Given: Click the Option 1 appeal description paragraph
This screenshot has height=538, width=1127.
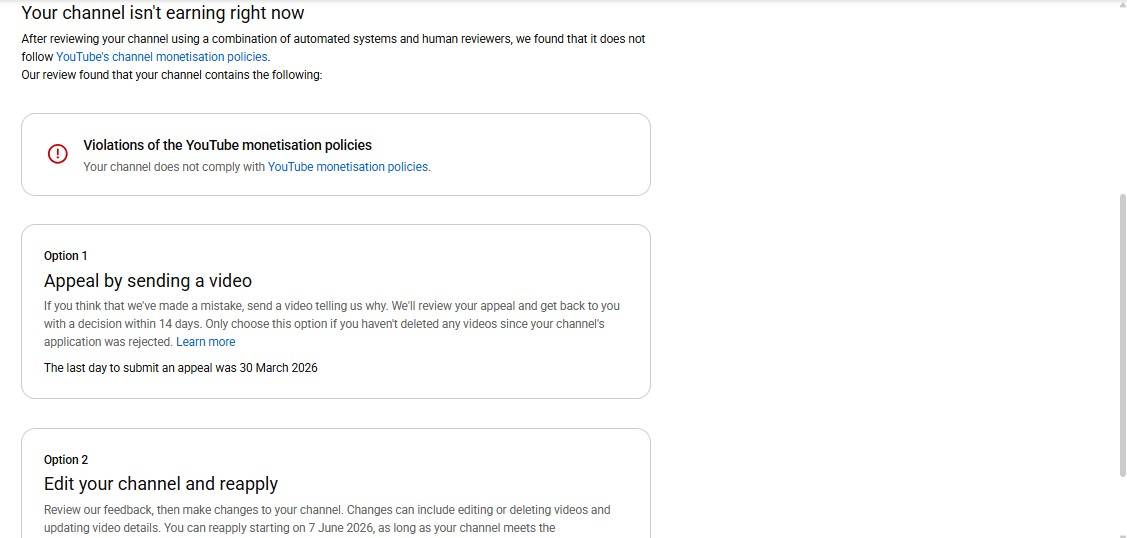Looking at the screenshot, I should (330, 315).
